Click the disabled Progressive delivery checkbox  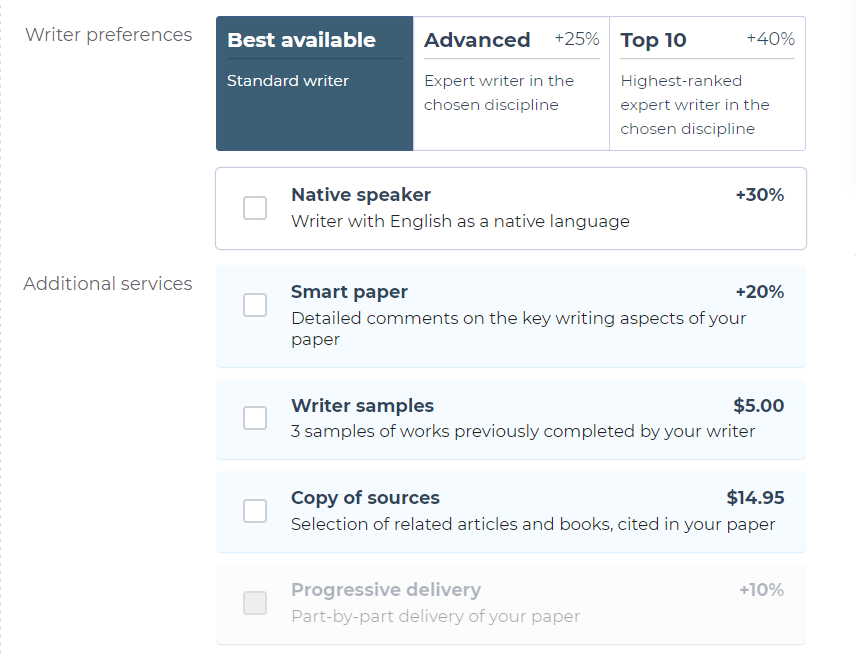(255, 602)
